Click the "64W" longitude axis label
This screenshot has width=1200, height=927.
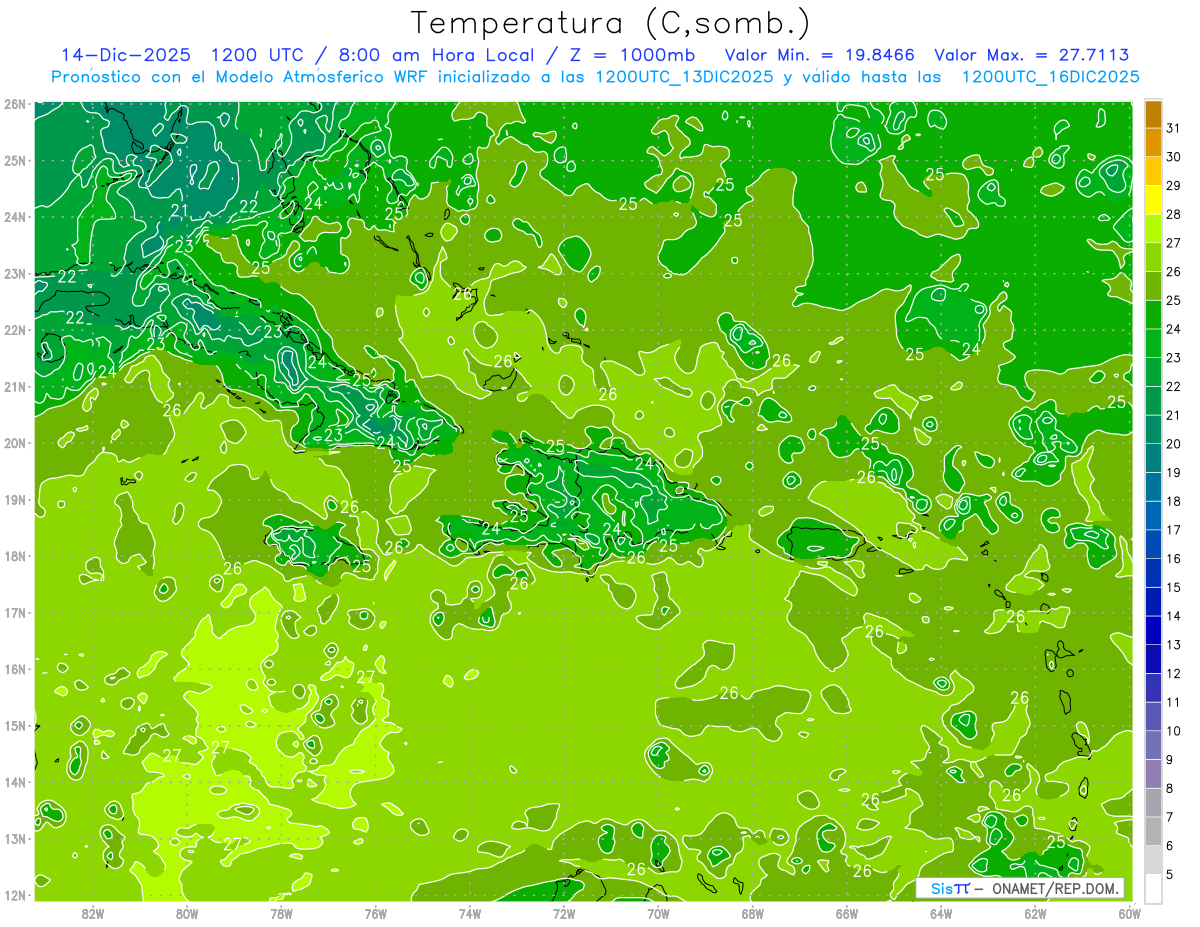(941, 913)
